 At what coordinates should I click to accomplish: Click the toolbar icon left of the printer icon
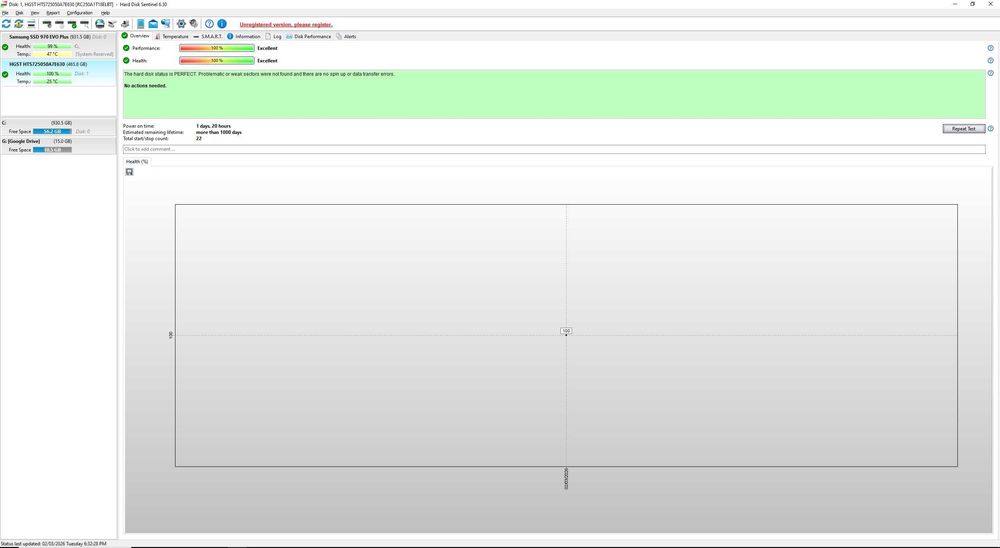(112, 24)
